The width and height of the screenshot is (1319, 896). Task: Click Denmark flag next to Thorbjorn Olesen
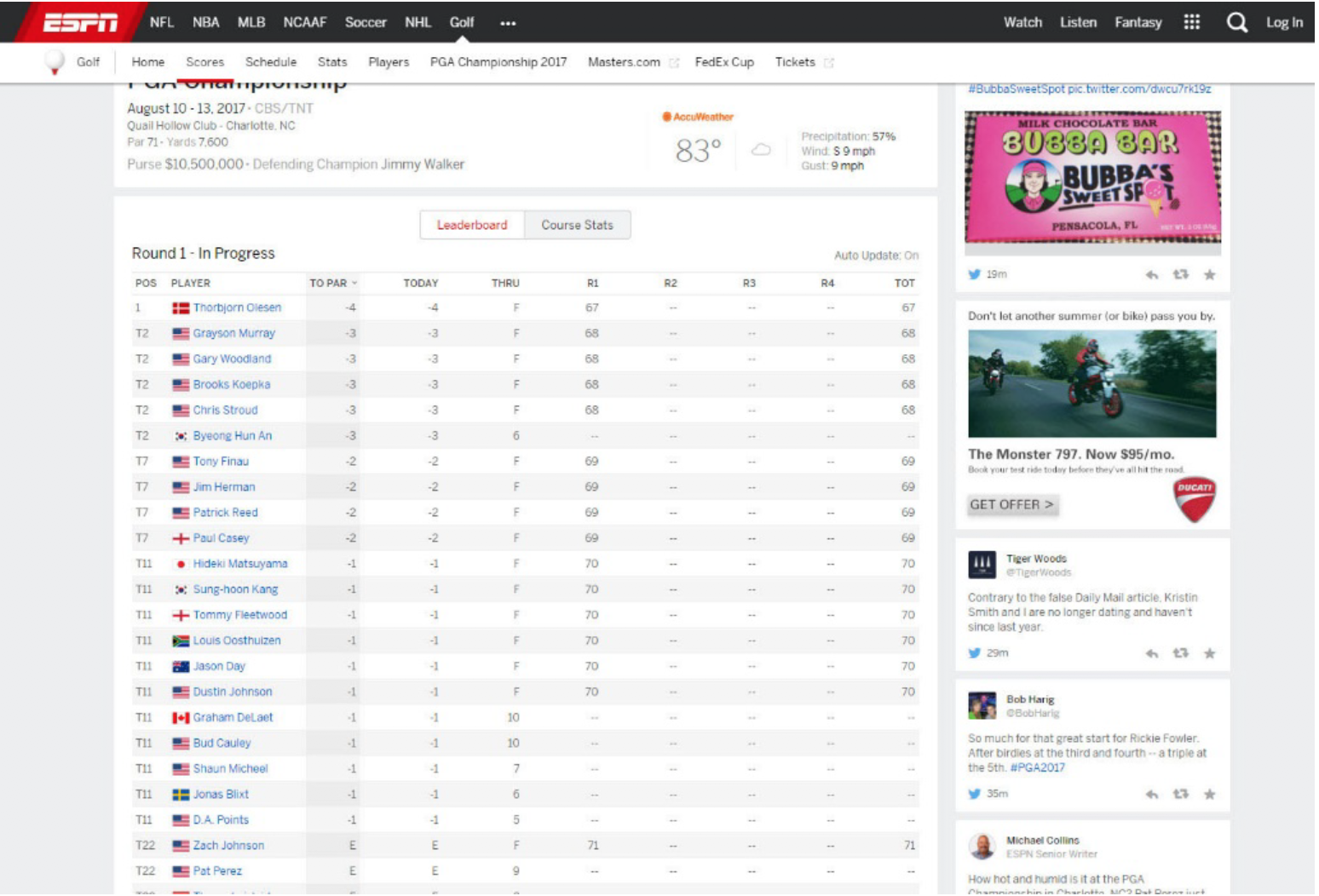pyautogui.click(x=181, y=309)
